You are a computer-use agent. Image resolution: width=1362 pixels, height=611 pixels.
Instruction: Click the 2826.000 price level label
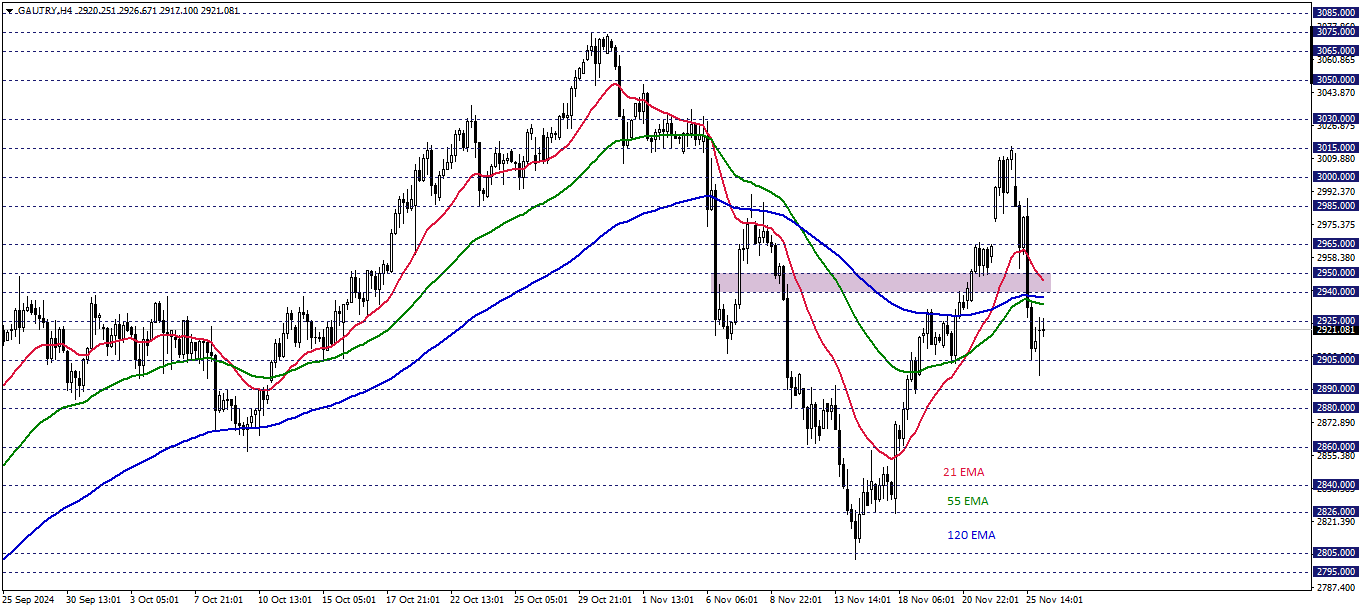pyautogui.click(x=1336, y=512)
